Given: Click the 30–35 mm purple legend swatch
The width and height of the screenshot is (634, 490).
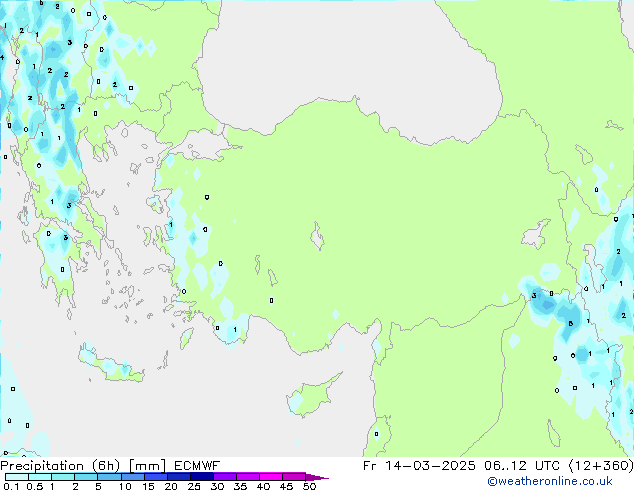Looking at the screenshot, I should tap(224, 477).
